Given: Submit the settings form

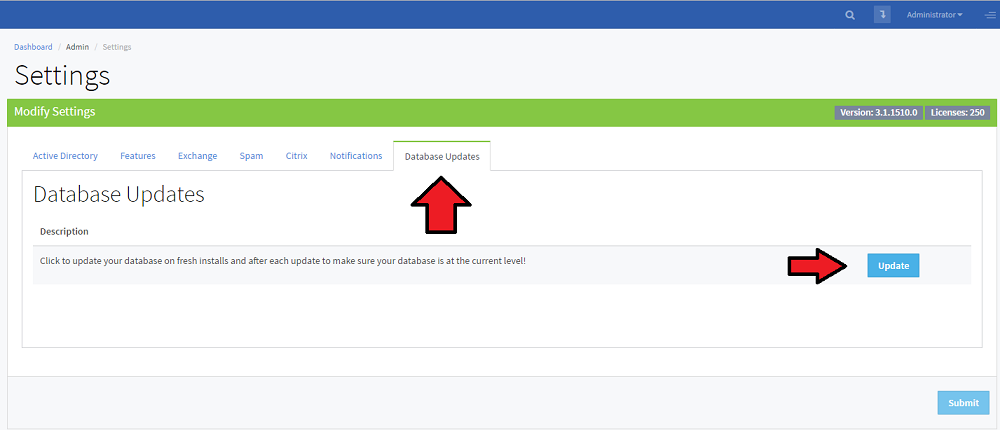Looking at the screenshot, I should click(963, 403).
